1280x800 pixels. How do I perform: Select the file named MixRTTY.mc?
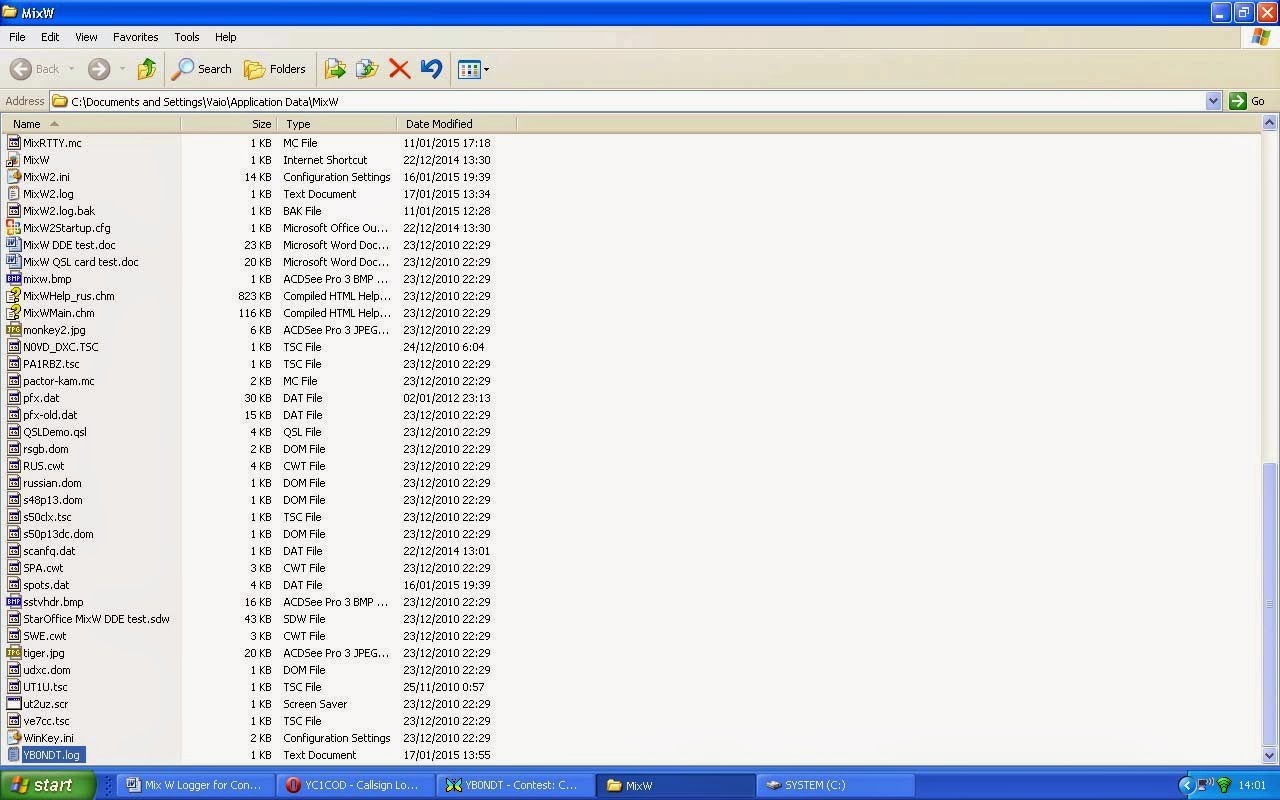click(x=52, y=143)
